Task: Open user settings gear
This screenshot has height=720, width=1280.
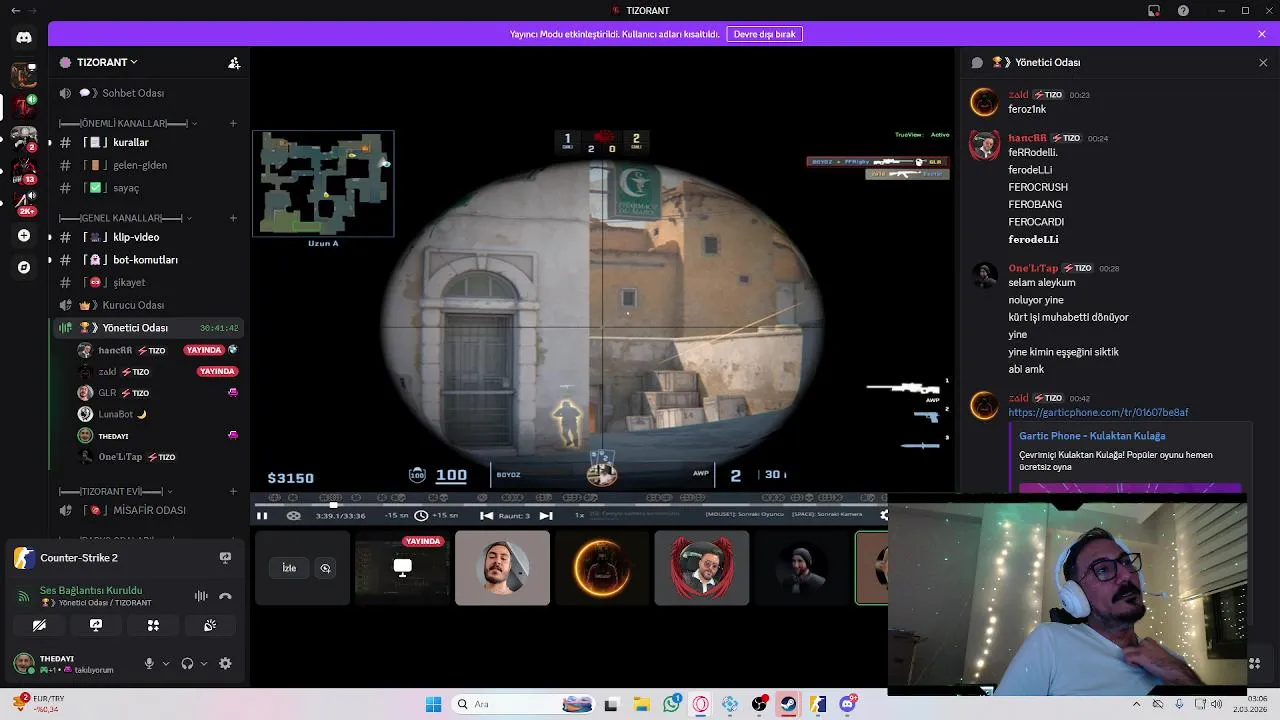Action: coord(225,663)
